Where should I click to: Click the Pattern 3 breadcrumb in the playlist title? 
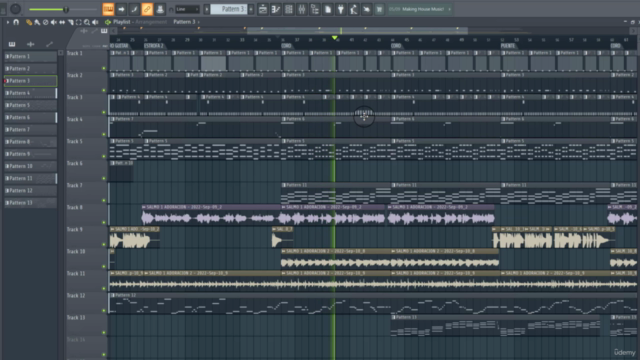pyautogui.click(x=184, y=22)
